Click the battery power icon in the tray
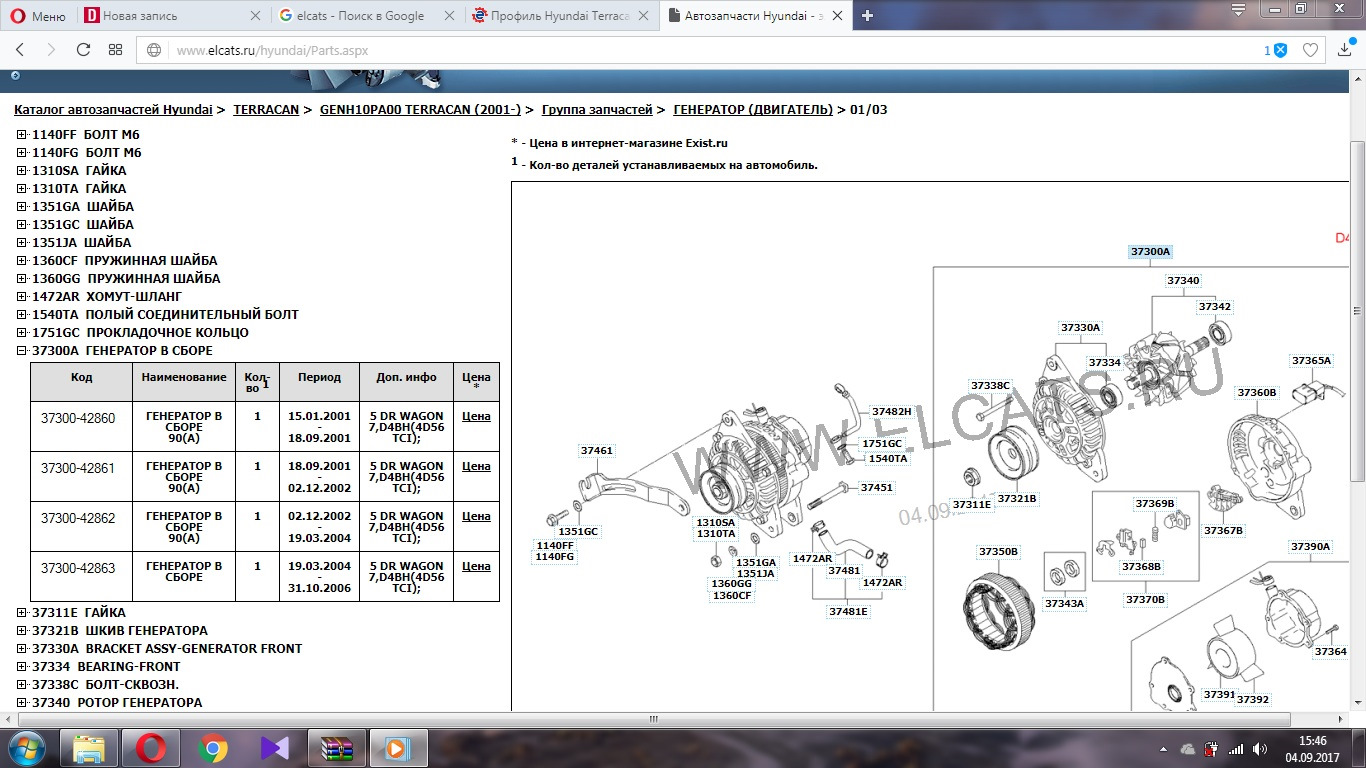Viewport: 1366px width, 768px height. (1211, 749)
